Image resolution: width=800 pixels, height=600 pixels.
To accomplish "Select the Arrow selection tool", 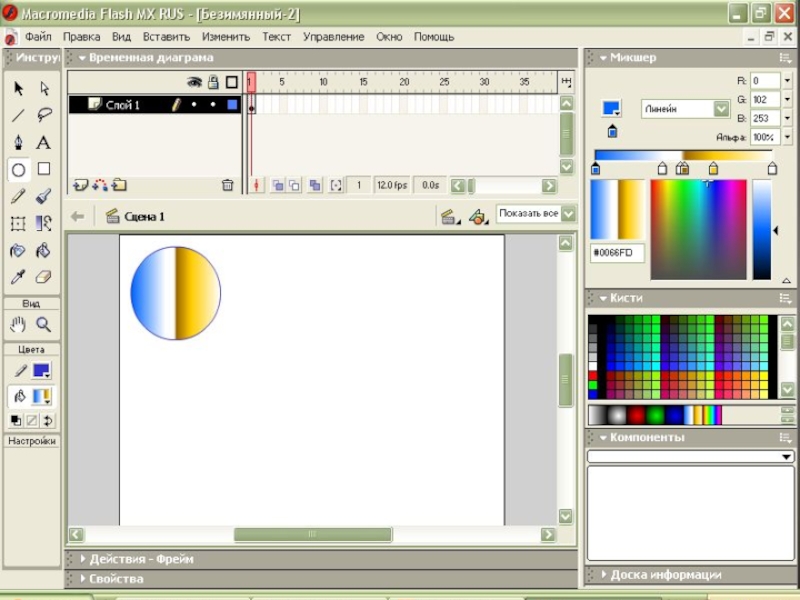I will click(18, 88).
